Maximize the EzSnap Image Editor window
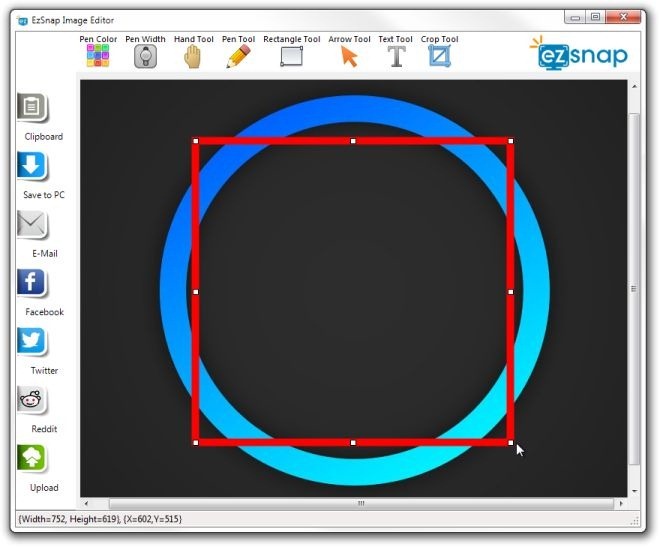Screen dimensions: 660x547 coord(595,17)
